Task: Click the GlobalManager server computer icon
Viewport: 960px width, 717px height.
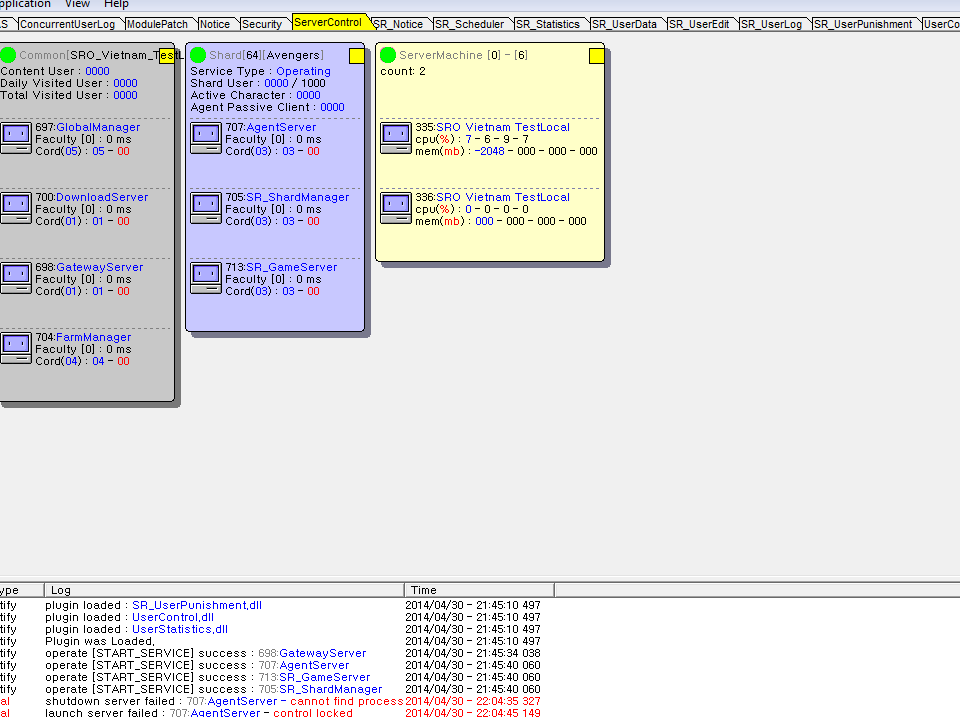Action: click(15, 138)
